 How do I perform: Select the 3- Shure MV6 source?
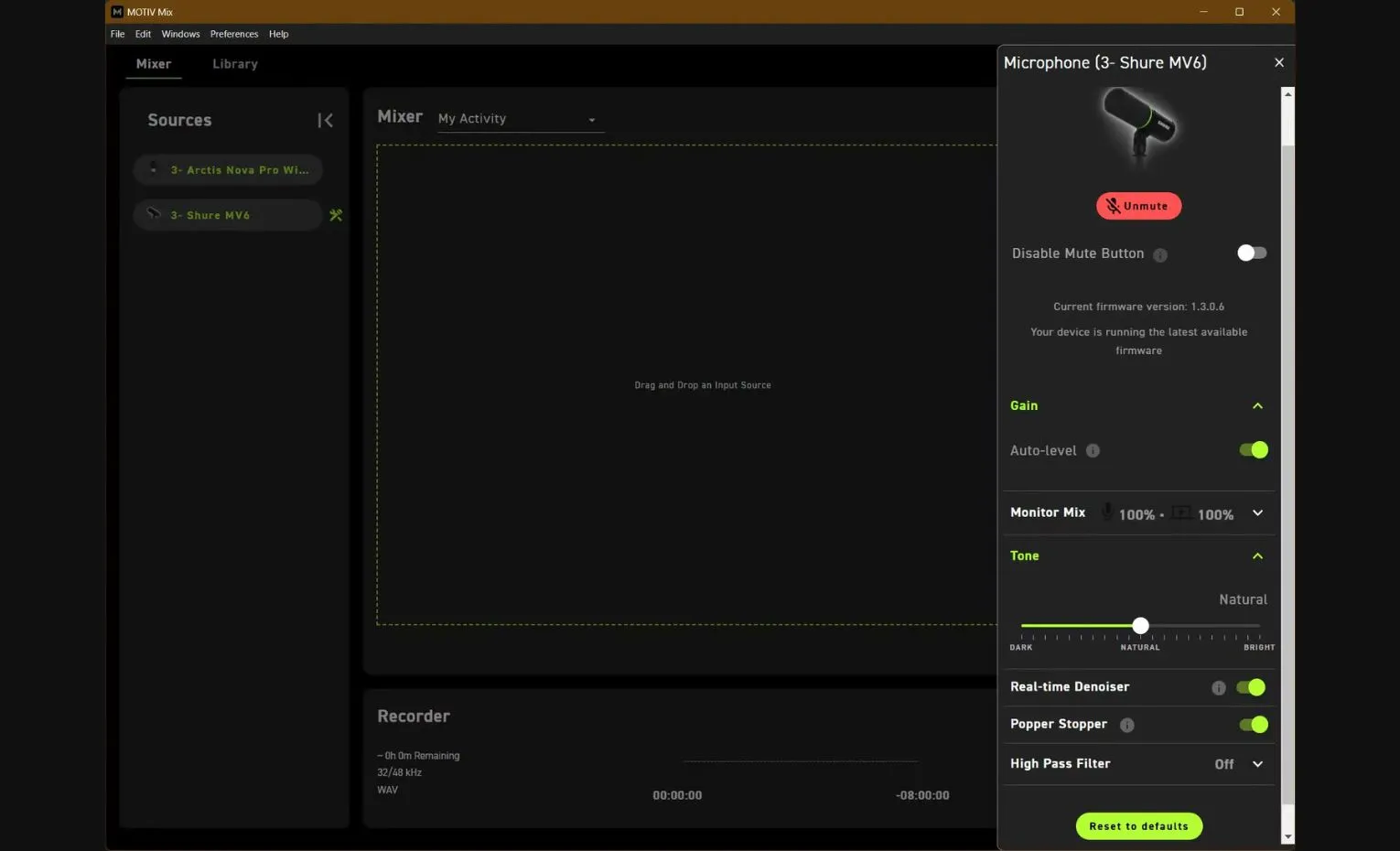228,215
